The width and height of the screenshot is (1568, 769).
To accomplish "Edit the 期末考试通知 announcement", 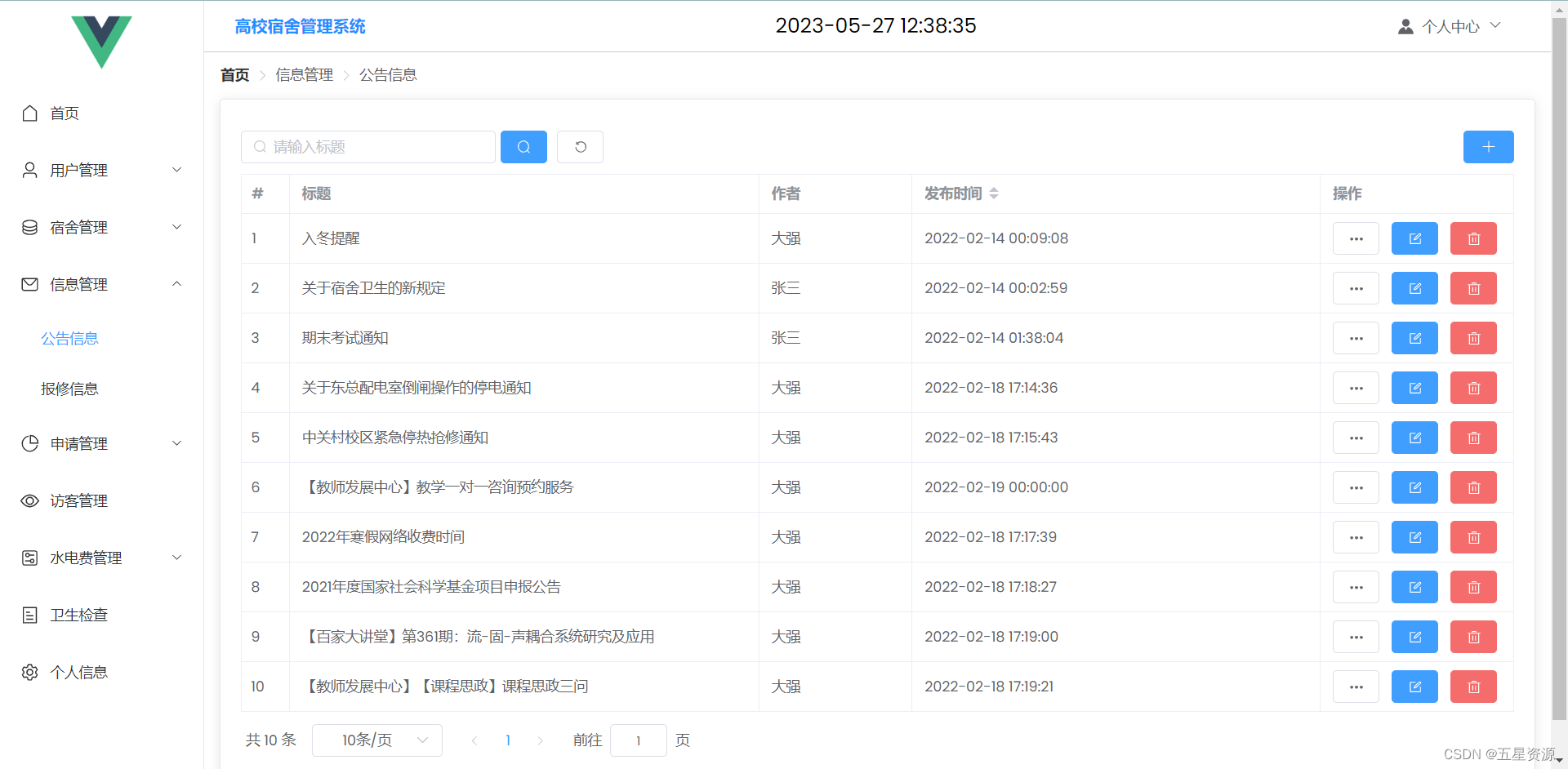I will (1414, 338).
